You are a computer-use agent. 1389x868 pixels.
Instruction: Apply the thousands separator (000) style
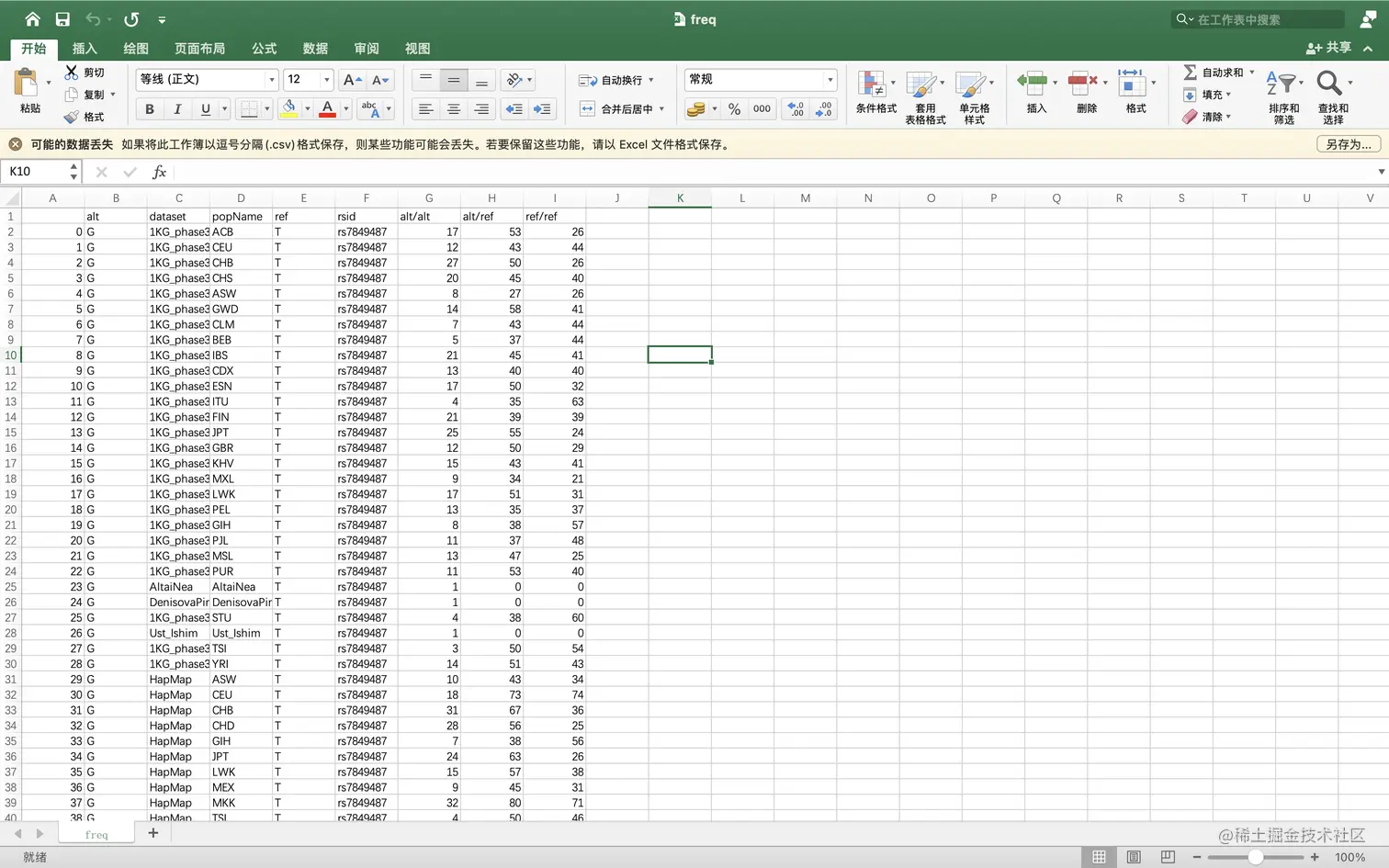tap(762, 109)
